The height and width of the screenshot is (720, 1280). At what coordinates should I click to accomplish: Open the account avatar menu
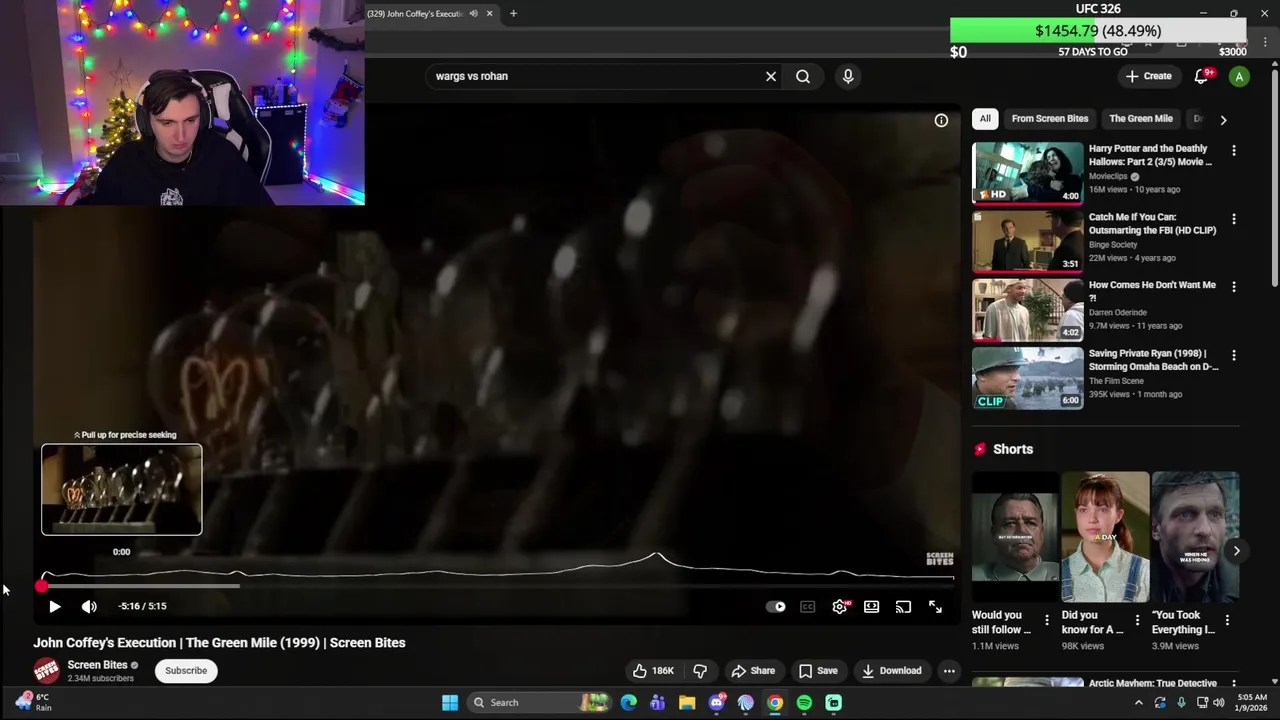pyautogui.click(x=1239, y=76)
